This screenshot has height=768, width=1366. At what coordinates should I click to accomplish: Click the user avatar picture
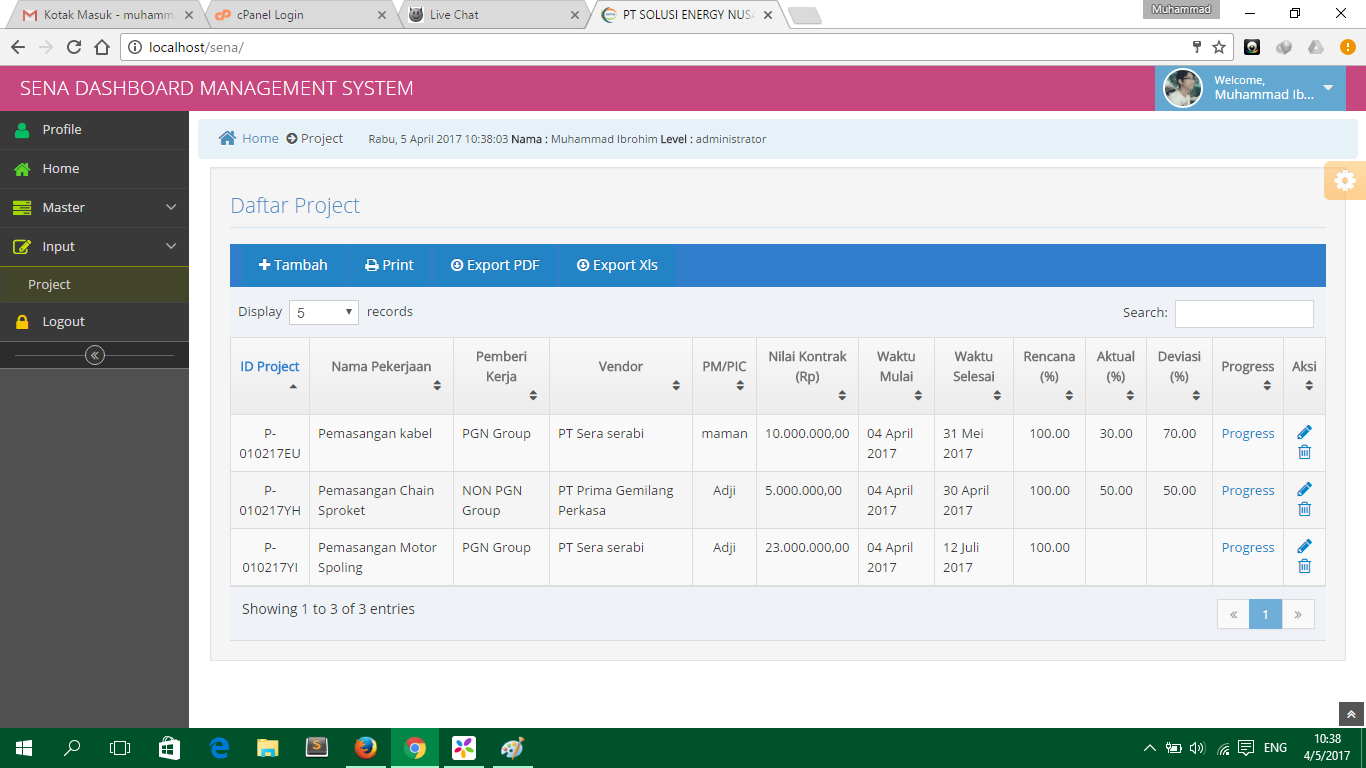[x=1183, y=88]
